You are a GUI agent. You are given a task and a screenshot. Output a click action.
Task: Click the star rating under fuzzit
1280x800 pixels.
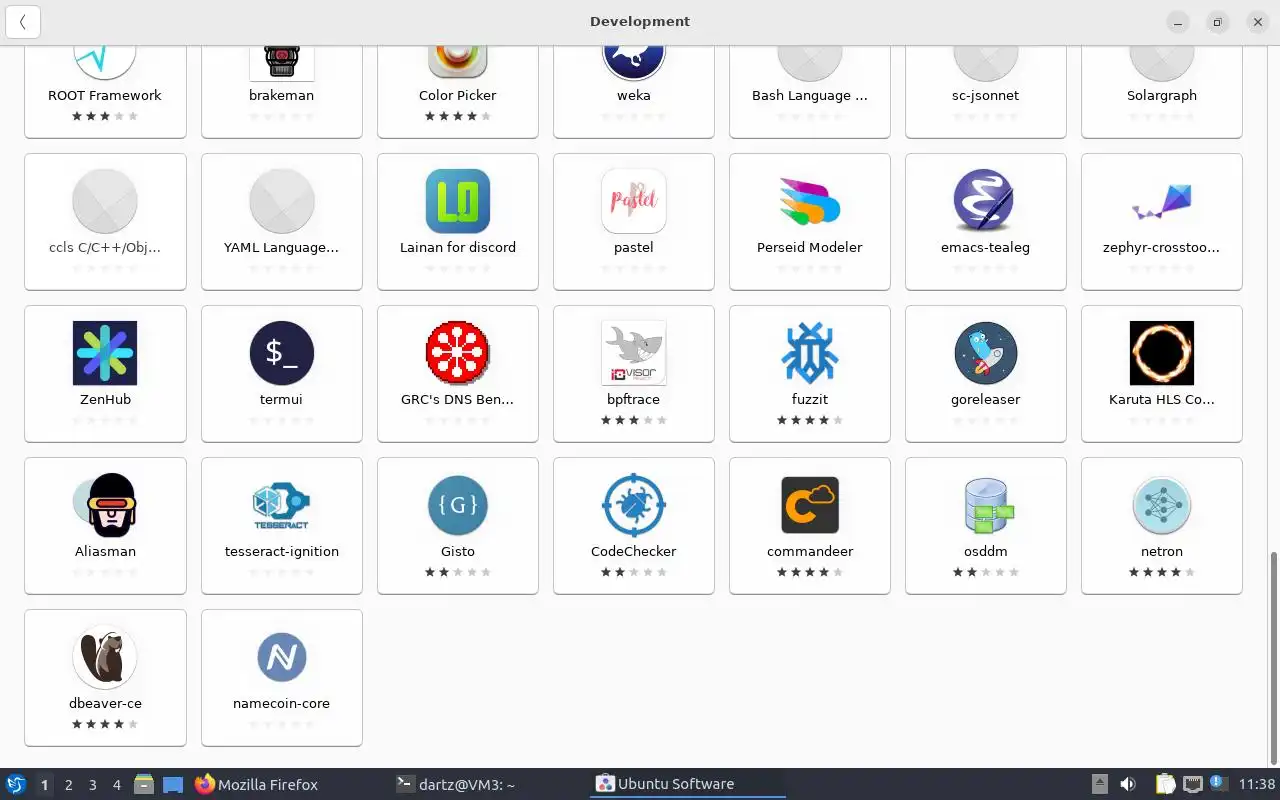810,420
